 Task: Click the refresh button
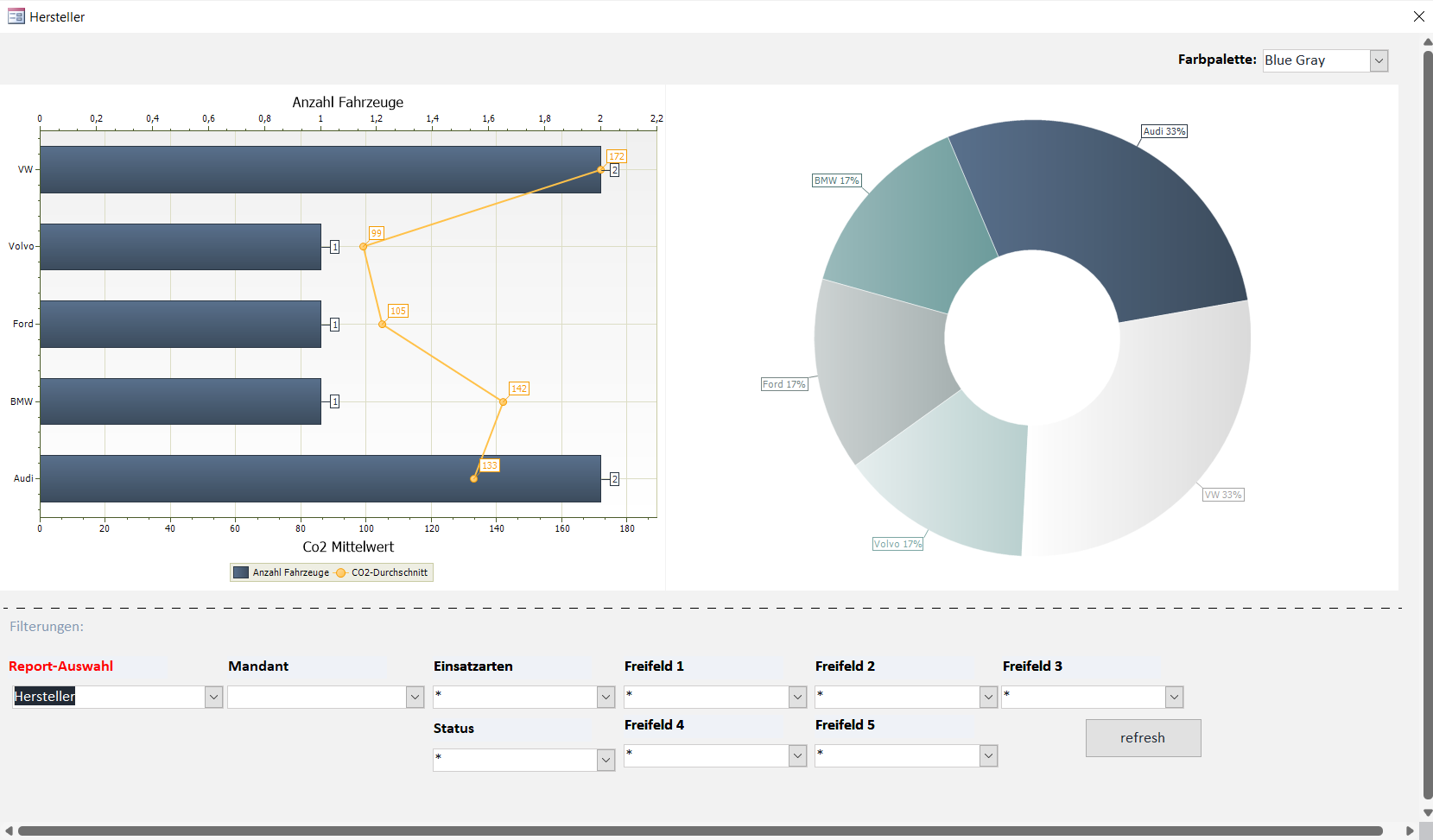1143,738
